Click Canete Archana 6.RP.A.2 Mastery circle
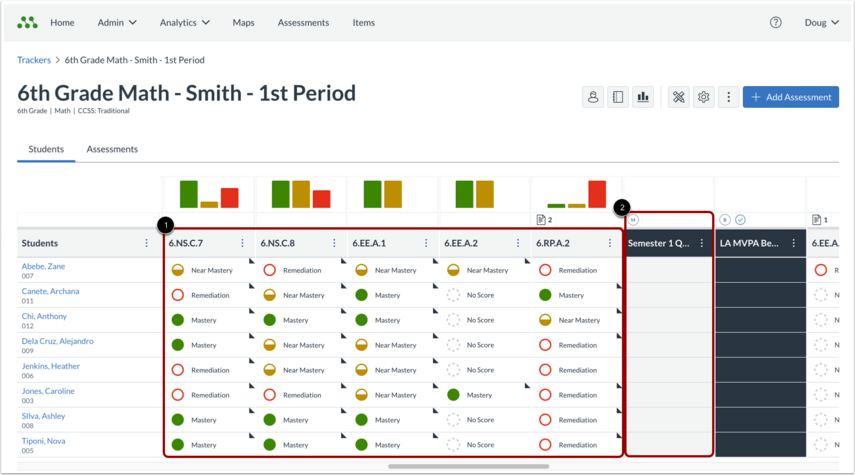 (545, 295)
